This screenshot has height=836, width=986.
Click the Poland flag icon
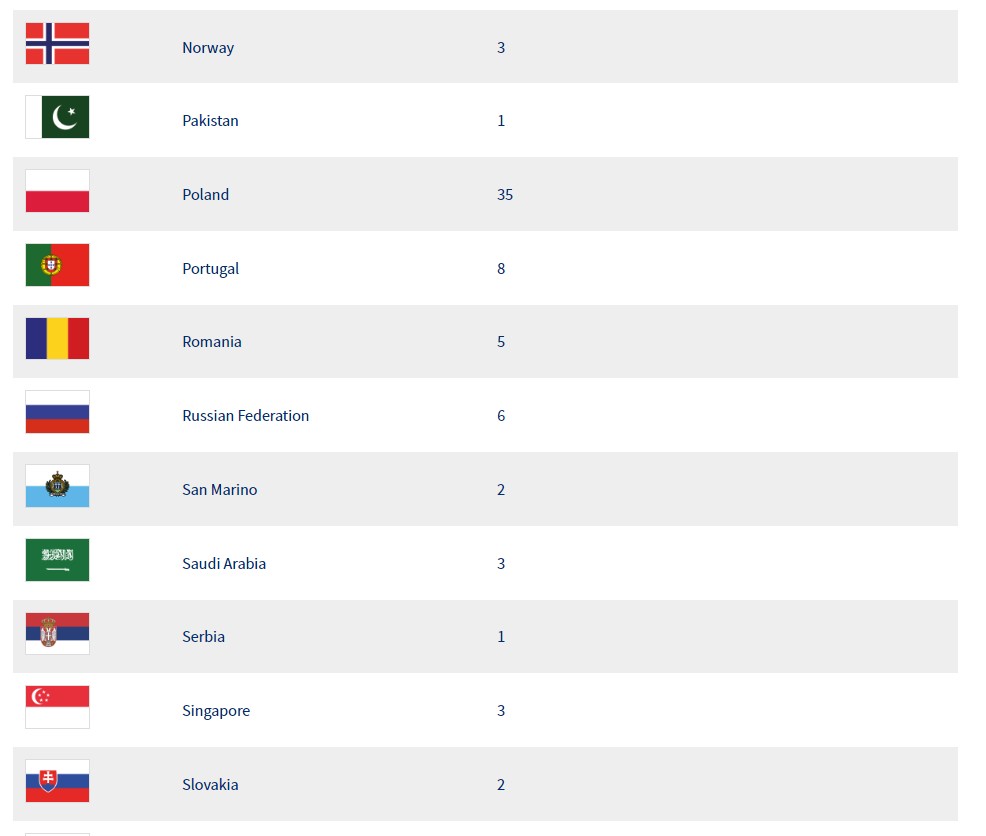click(57, 191)
